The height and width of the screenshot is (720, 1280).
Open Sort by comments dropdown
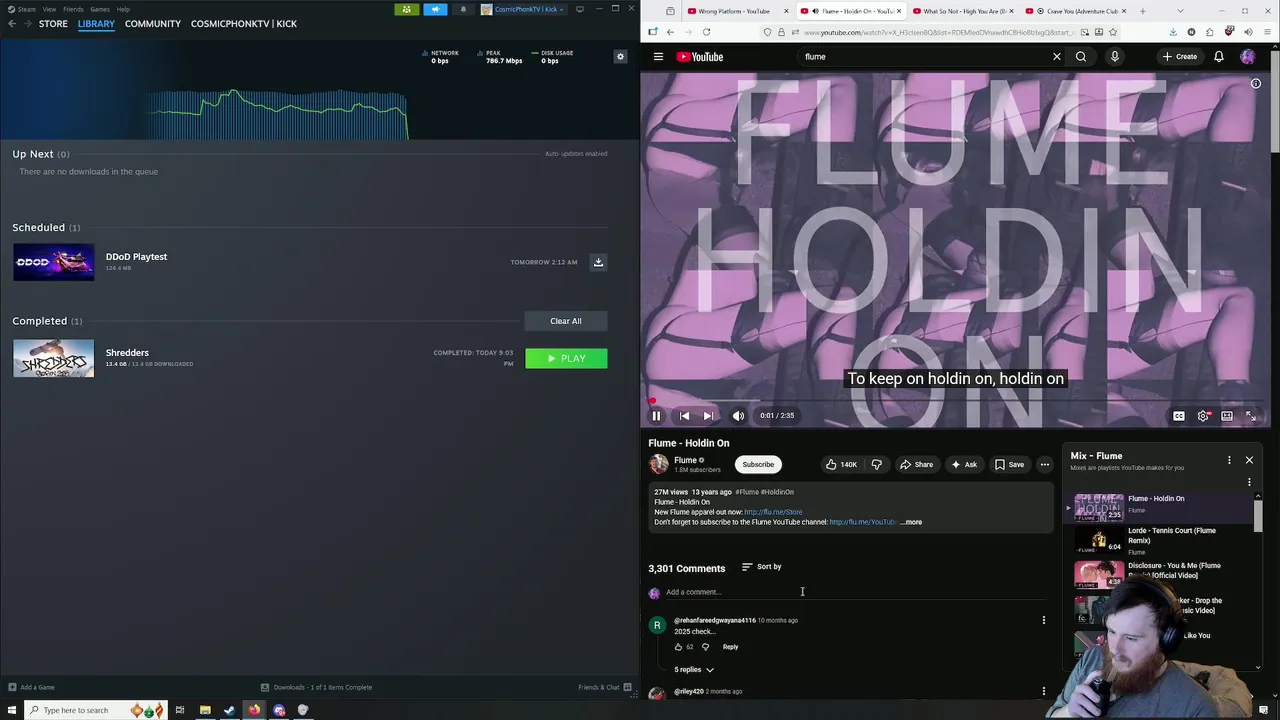point(762,567)
